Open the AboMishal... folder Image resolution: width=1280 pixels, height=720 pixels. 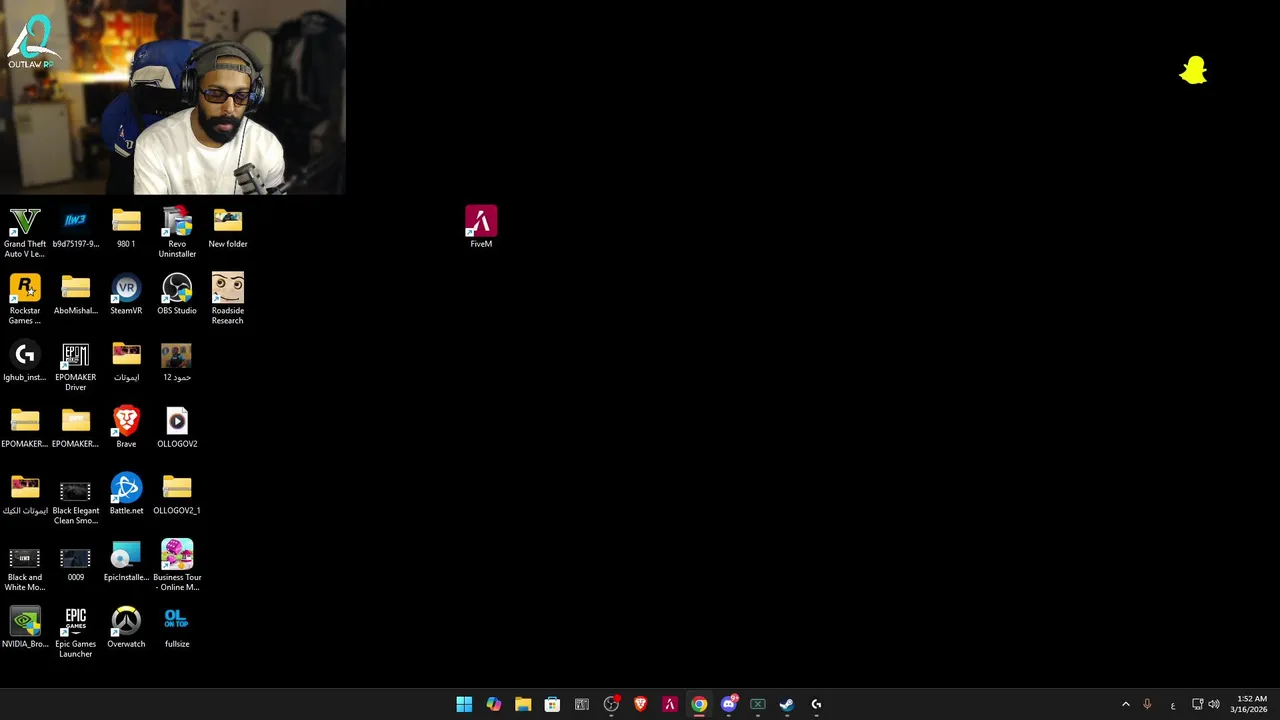(76, 295)
